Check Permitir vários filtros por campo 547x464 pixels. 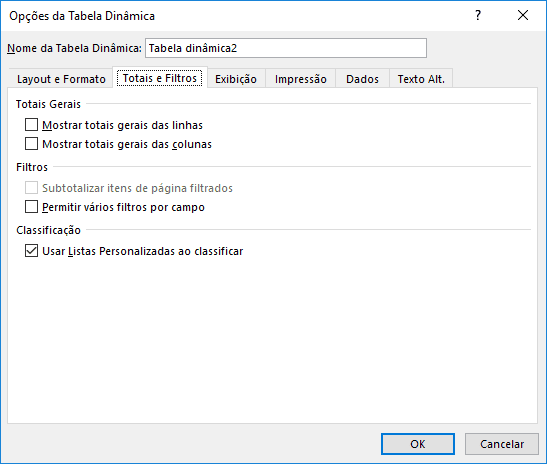[x=31, y=207]
